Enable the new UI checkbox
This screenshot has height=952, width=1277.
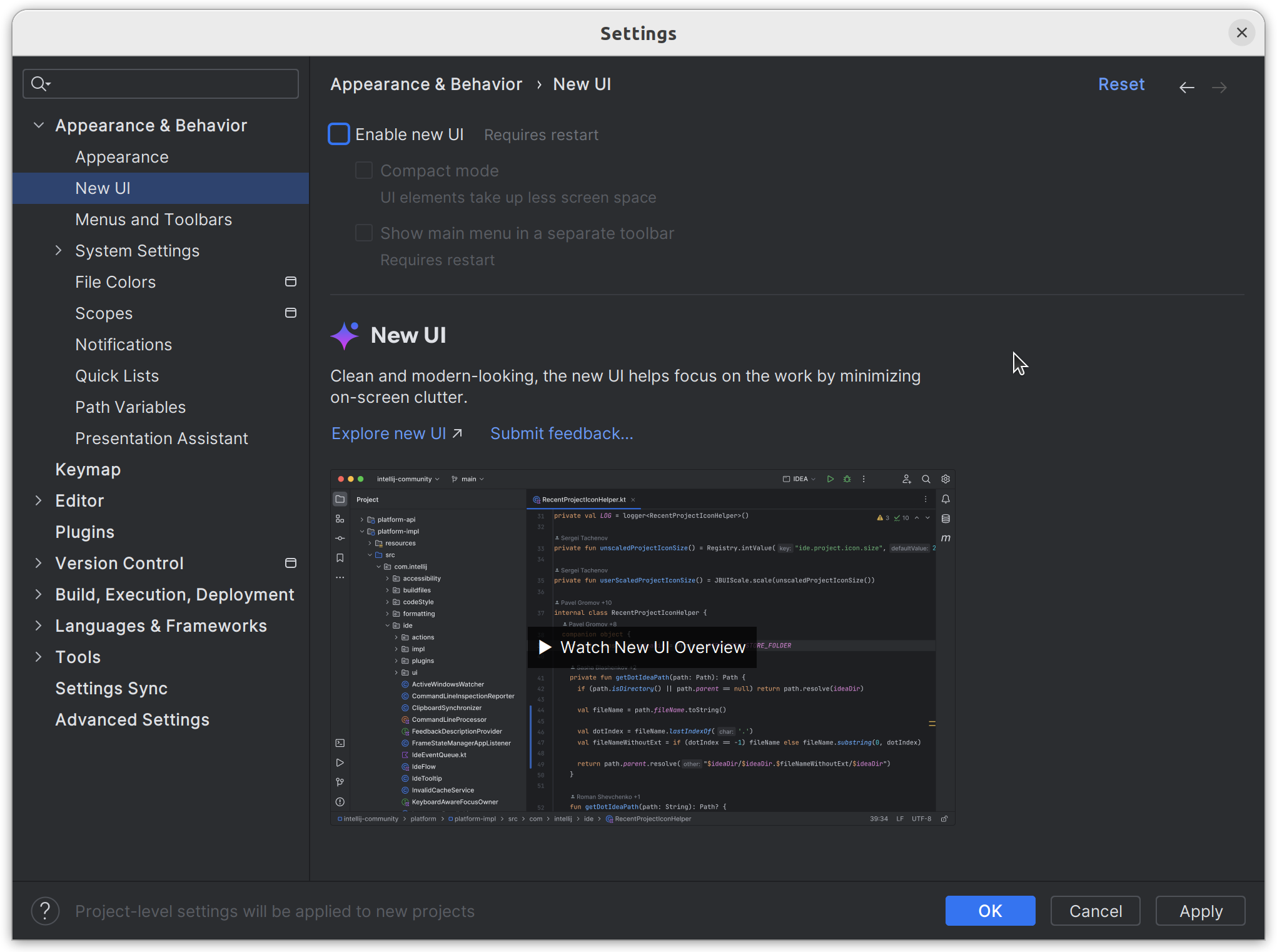pos(339,134)
